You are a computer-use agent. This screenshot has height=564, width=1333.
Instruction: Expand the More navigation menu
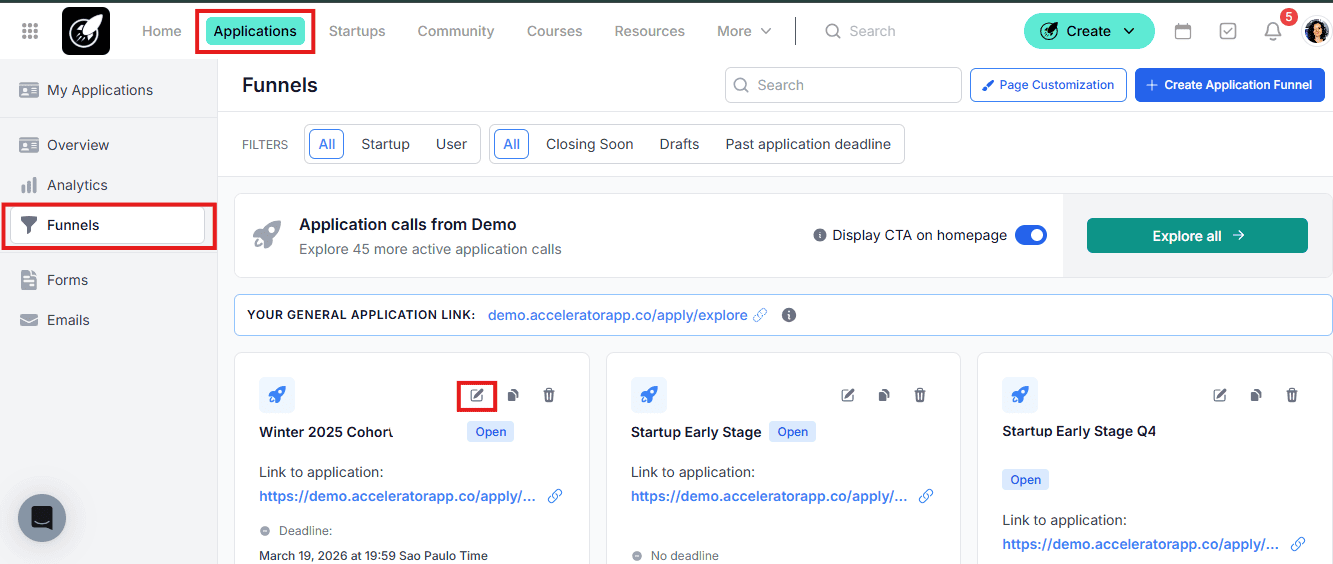click(x=744, y=31)
